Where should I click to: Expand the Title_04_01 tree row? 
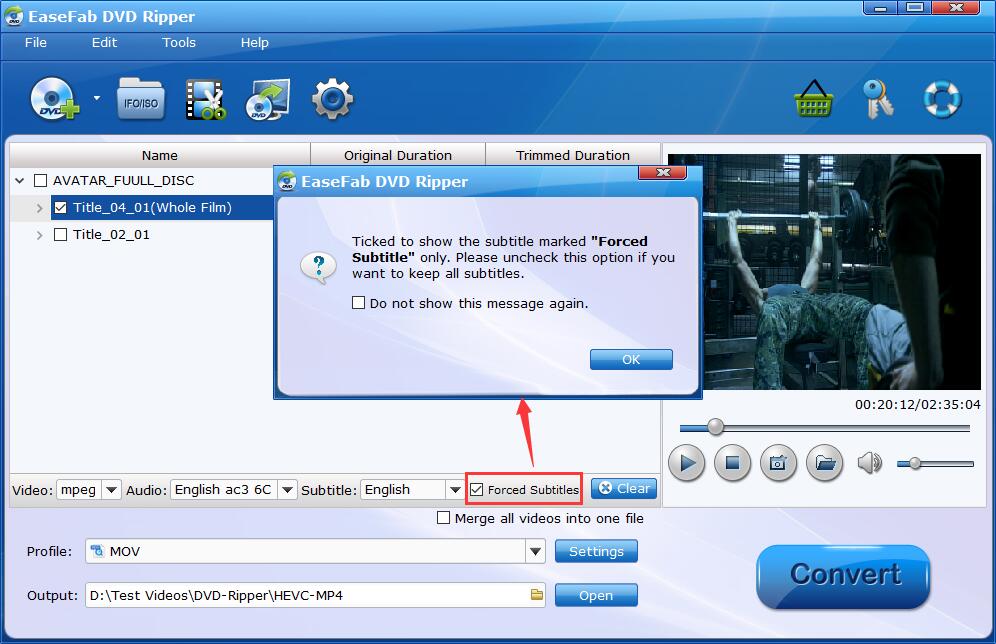coord(39,208)
